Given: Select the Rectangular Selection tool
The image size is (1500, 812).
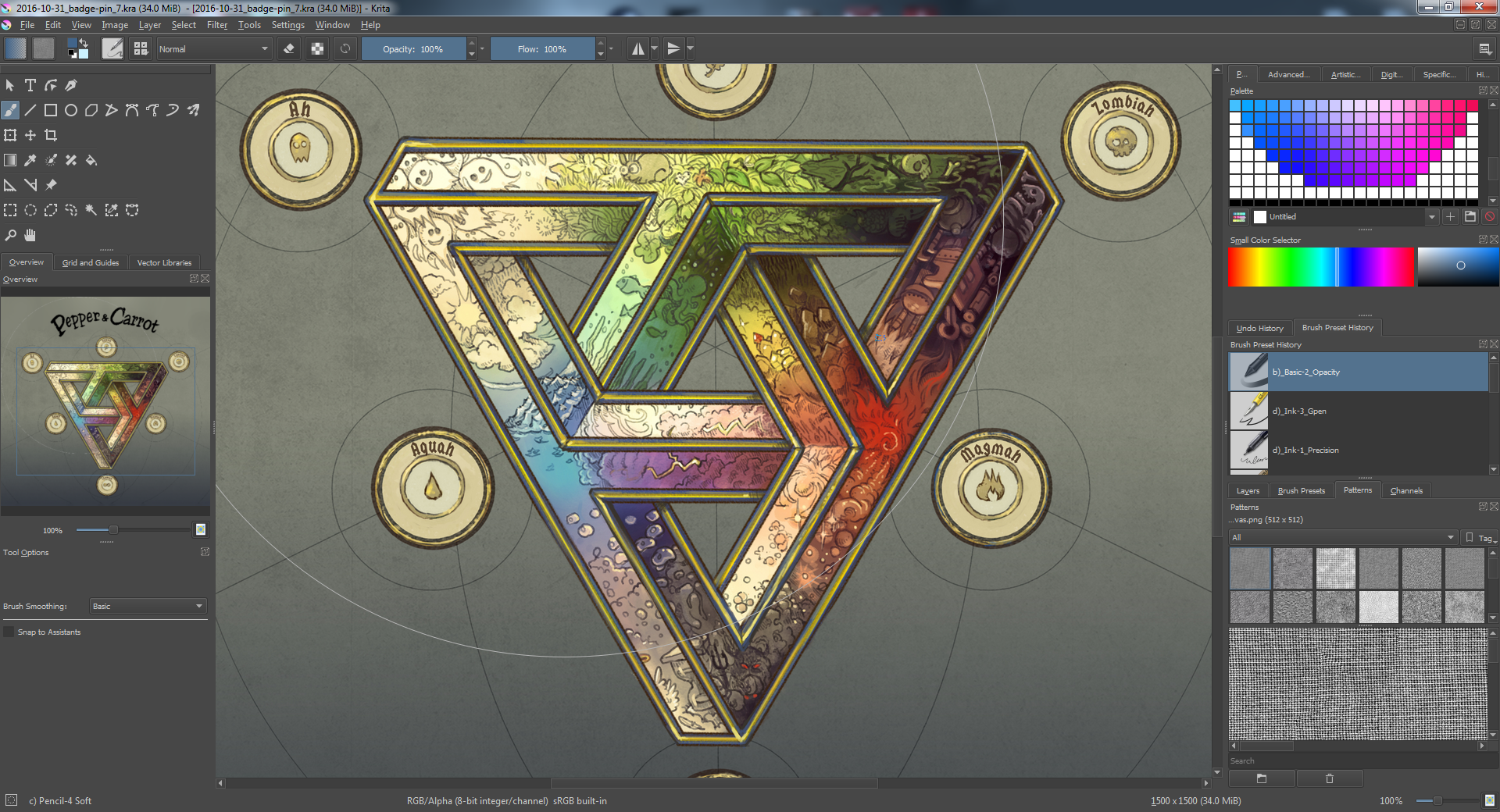Looking at the screenshot, I should click(x=10, y=210).
